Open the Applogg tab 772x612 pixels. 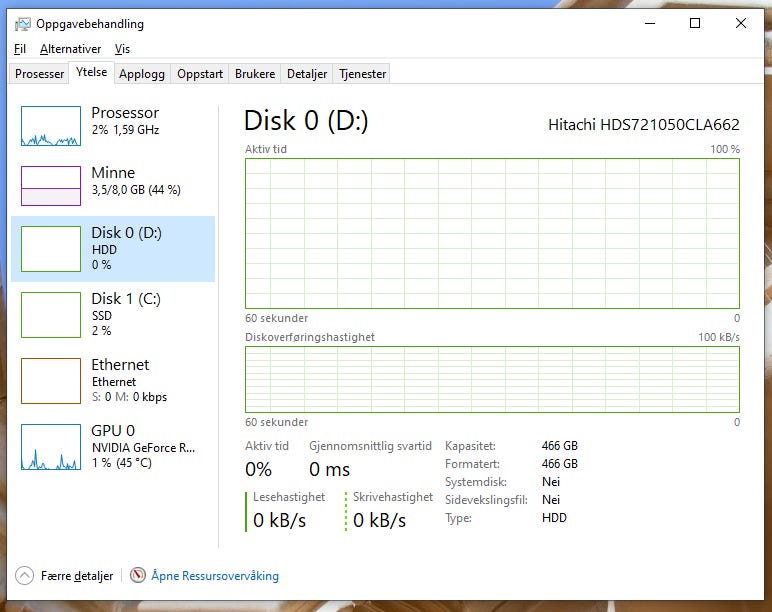pos(142,74)
